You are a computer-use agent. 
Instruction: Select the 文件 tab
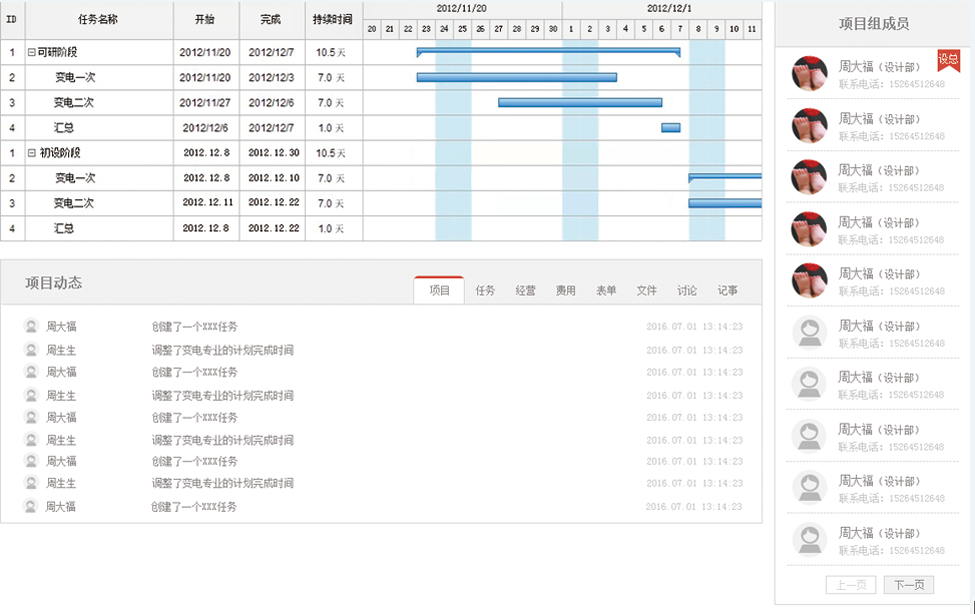[x=647, y=291]
